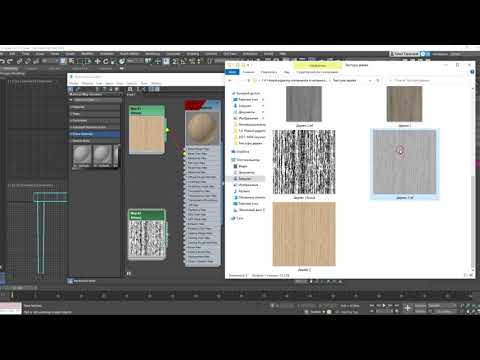Toggle the 2.5D Snaps button

coord(175,61)
